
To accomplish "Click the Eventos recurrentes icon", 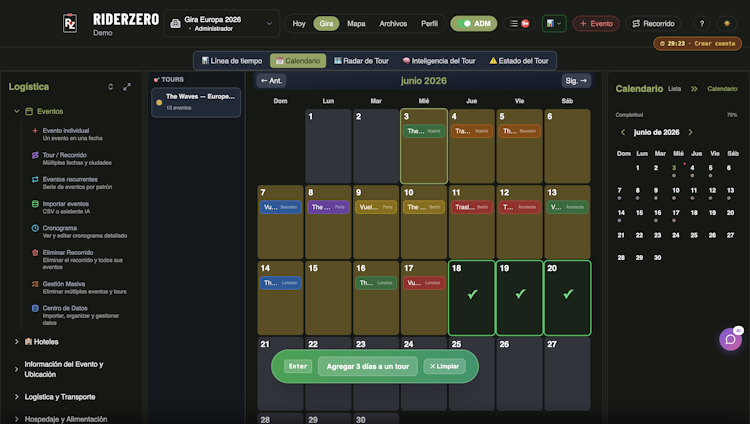I will pyautogui.click(x=35, y=179).
